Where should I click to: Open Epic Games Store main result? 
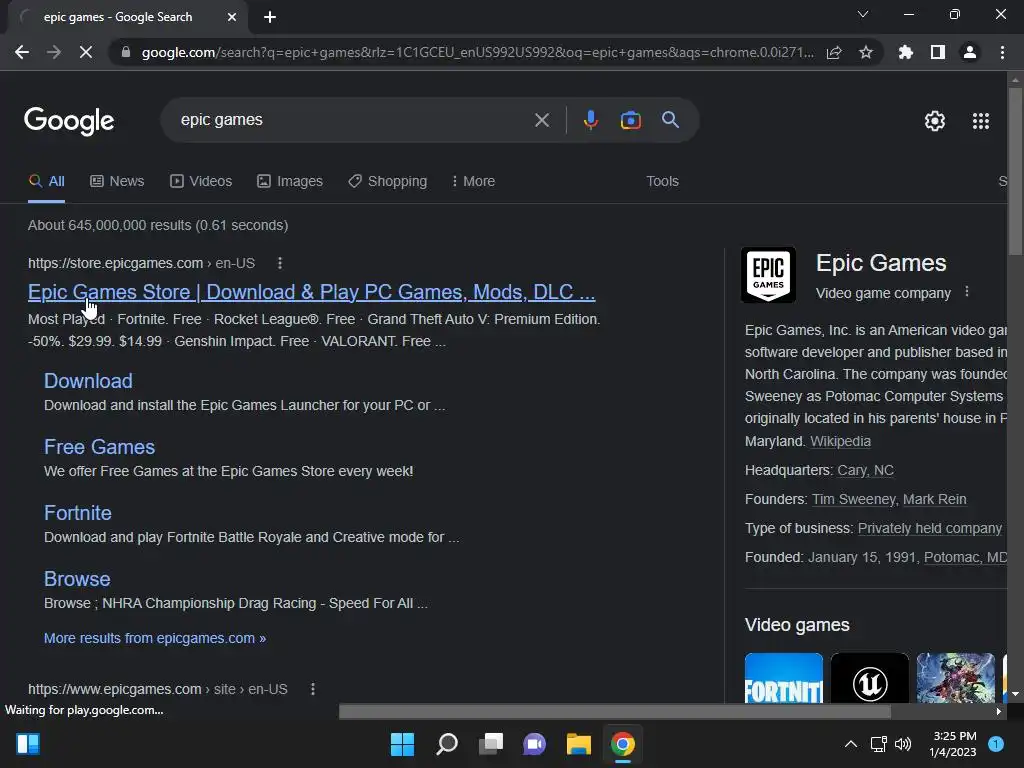312,292
